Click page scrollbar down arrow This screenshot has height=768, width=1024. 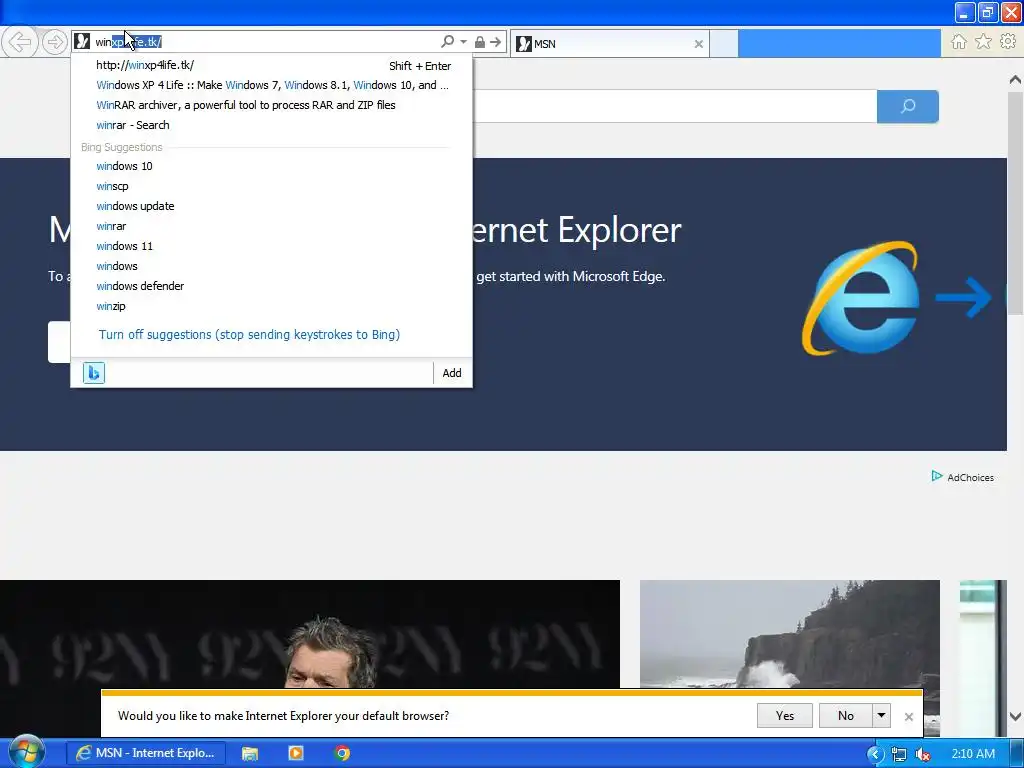1015,717
